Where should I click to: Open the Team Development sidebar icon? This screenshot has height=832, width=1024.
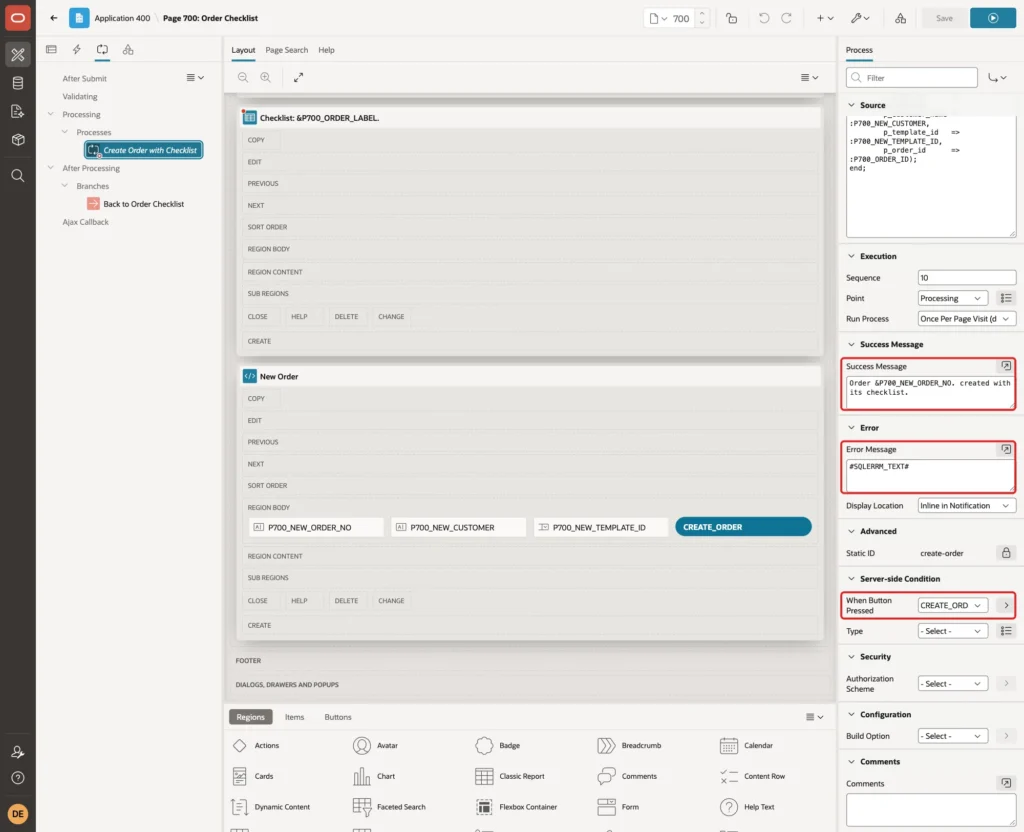tap(18, 111)
